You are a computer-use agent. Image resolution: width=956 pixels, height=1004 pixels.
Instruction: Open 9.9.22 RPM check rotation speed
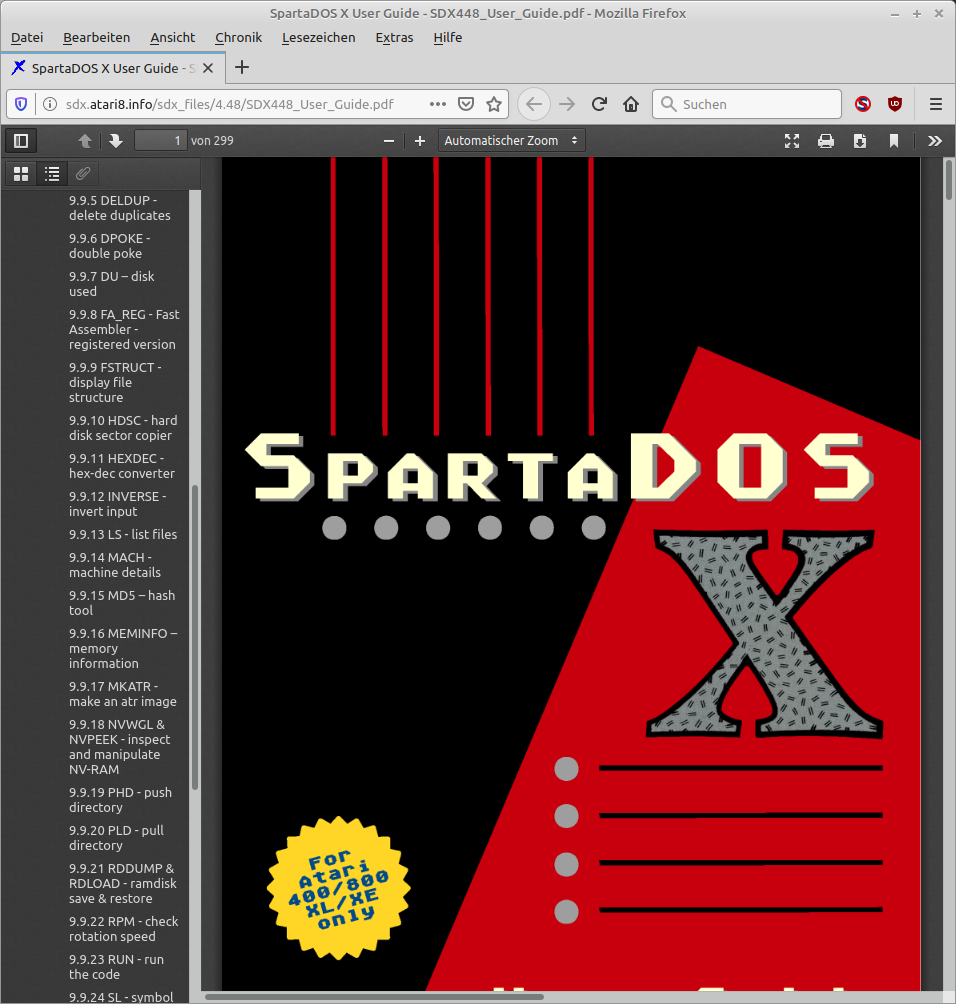tap(124, 928)
